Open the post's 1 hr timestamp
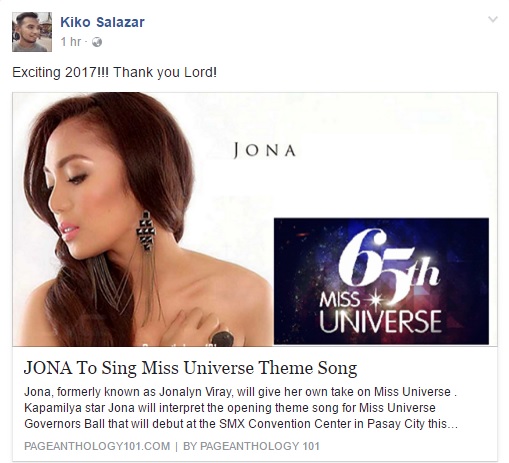Viewport: 509px width, 463px height. tap(71, 42)
